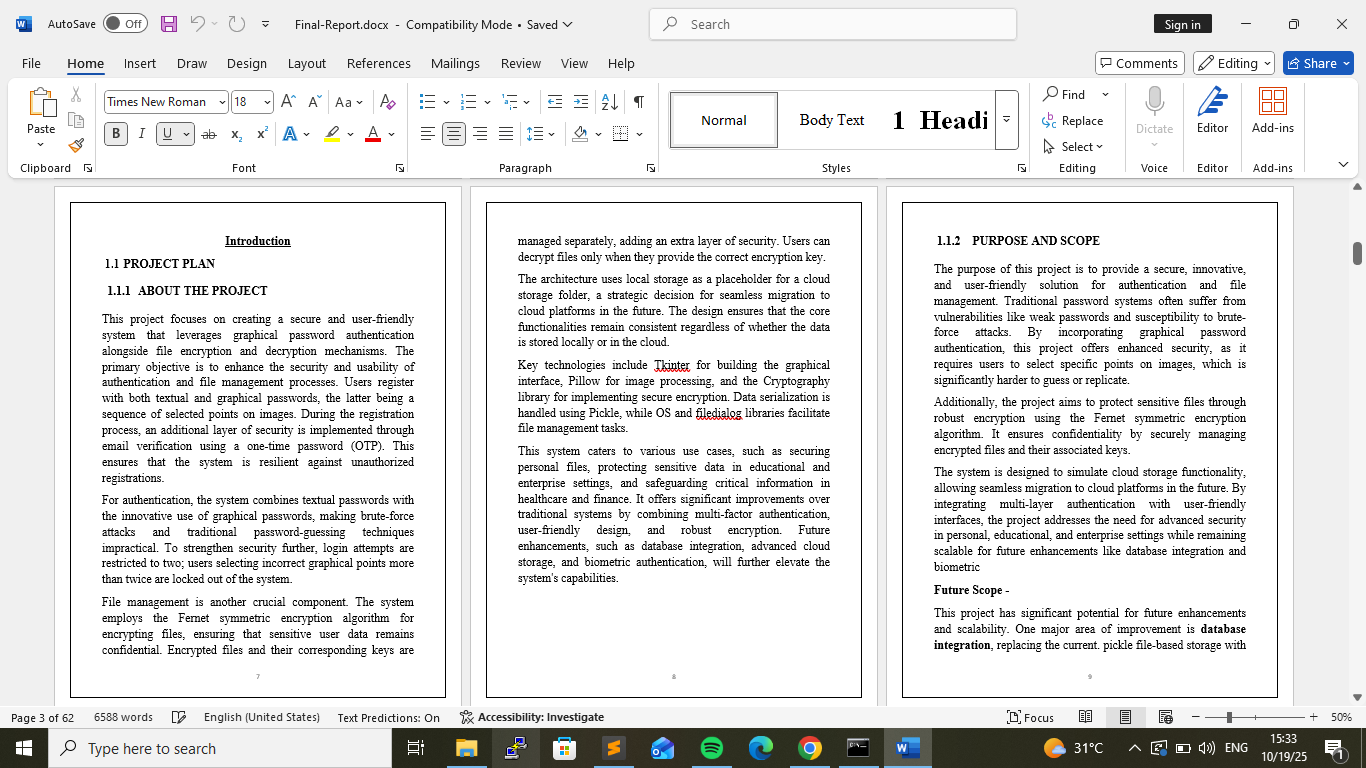Toggle Bold formatting
Viewport: 1366px width, 768px height.
(116, 134)
